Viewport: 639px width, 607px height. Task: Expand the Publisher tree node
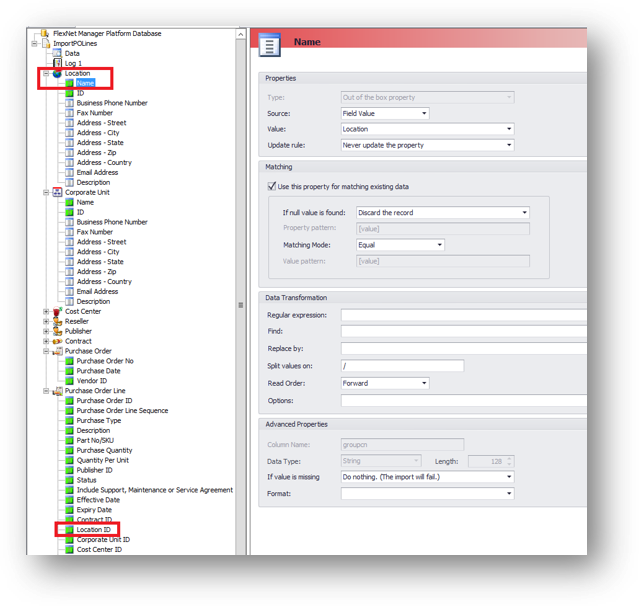46,331
